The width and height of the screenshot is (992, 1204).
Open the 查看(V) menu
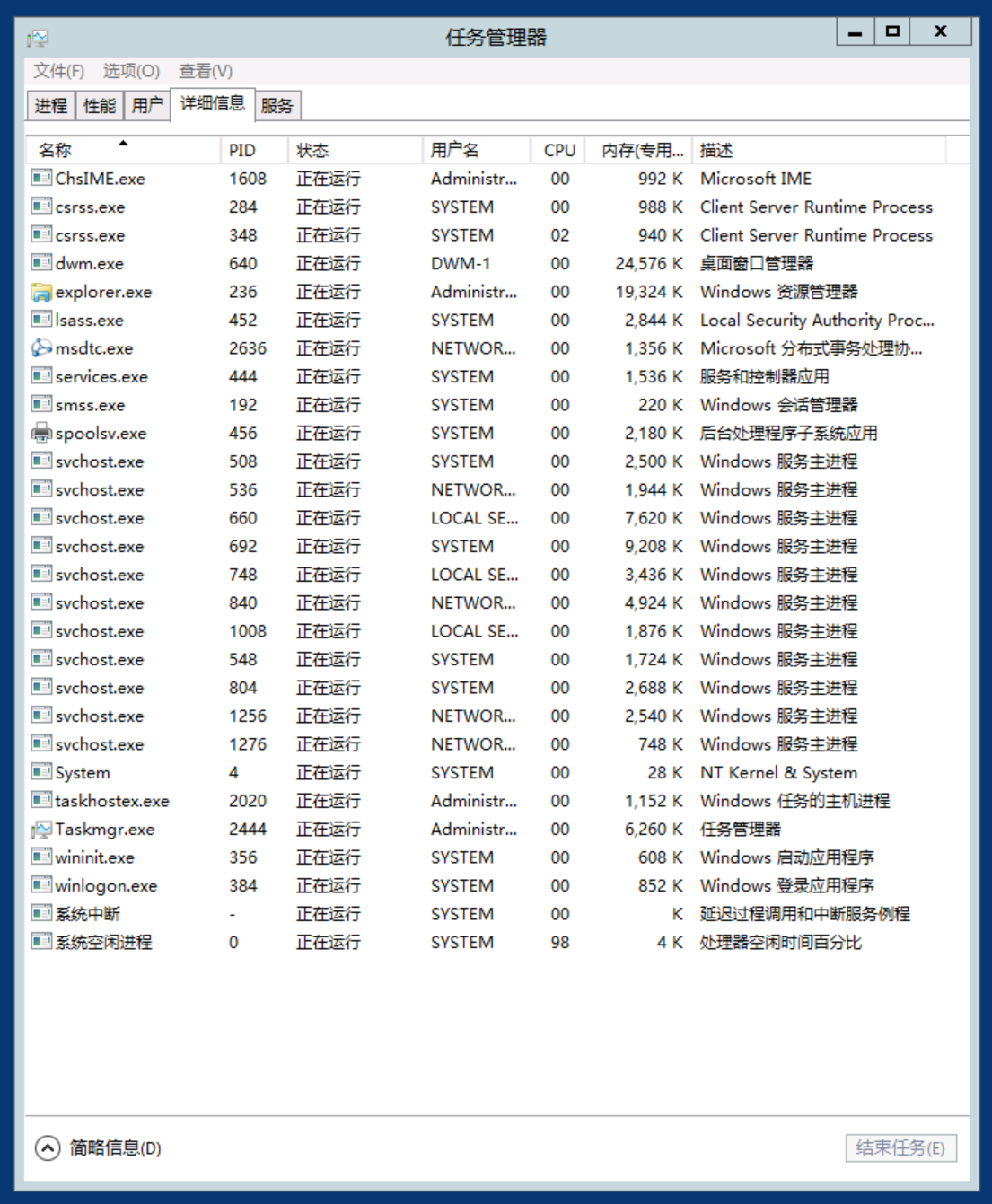click(x=206, y=71)
